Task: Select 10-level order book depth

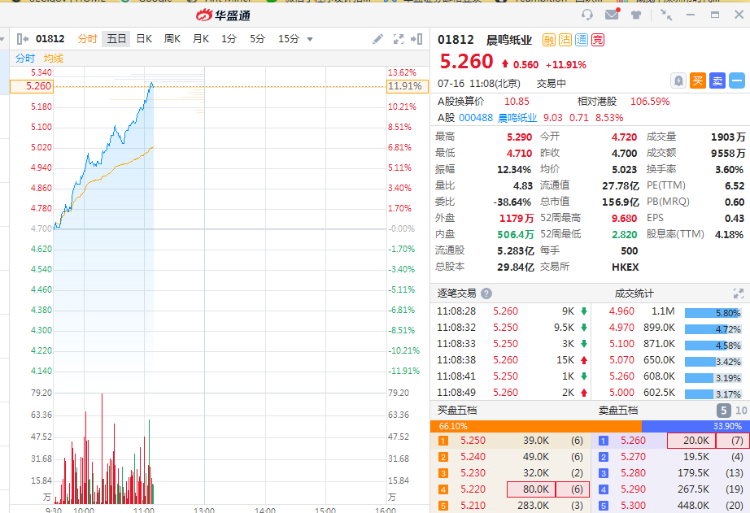Action: point(741,410)
